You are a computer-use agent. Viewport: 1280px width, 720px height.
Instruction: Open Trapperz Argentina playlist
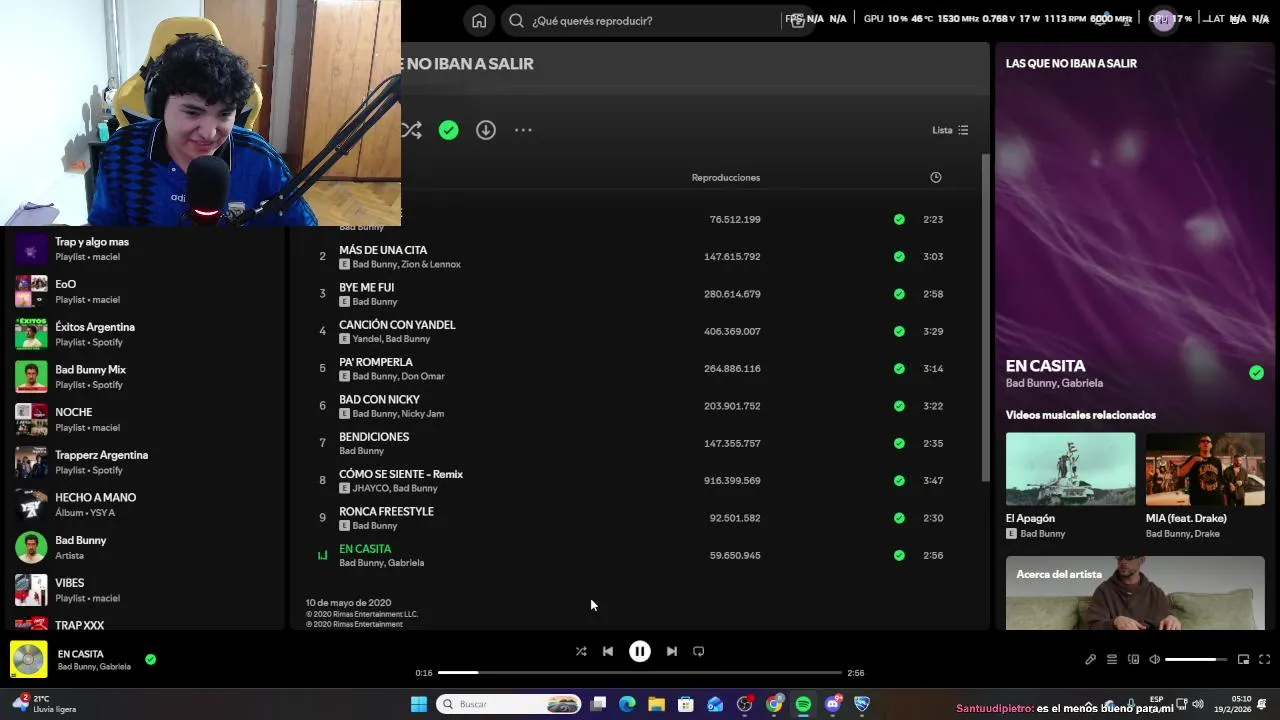tap(145, 462)
